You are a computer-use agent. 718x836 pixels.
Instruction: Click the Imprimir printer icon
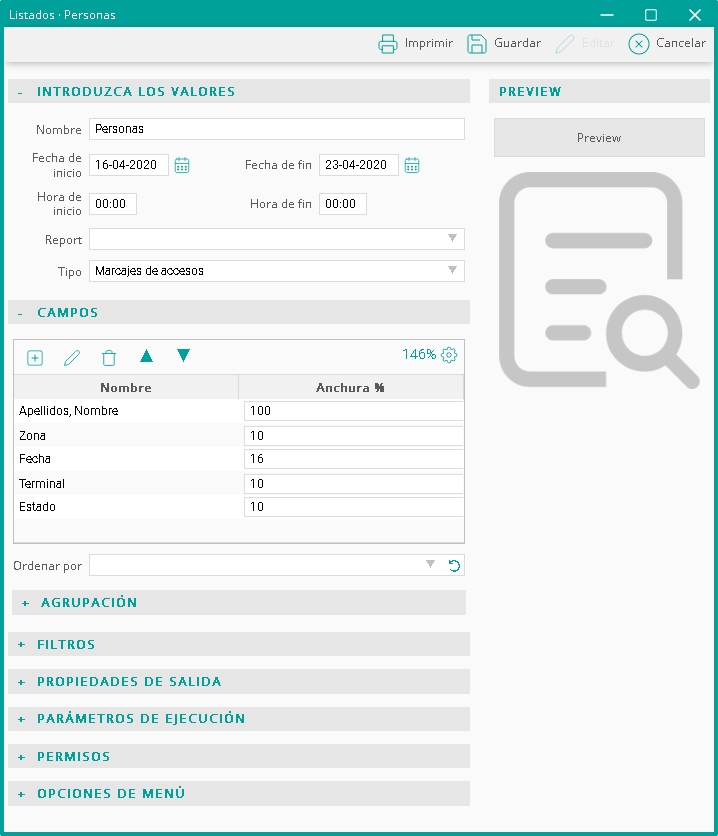[x=388, y=44]
